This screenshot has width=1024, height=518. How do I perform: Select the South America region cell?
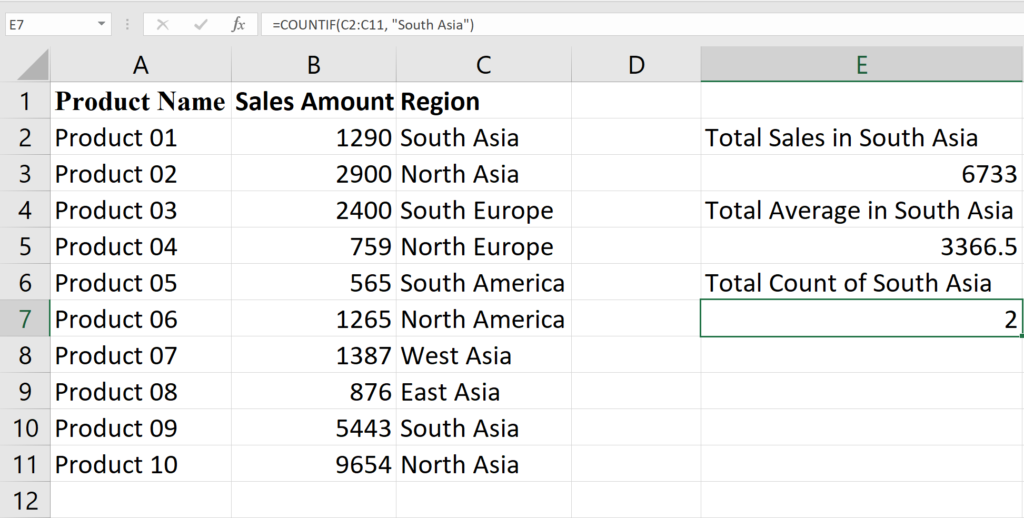tap(483, 282)
